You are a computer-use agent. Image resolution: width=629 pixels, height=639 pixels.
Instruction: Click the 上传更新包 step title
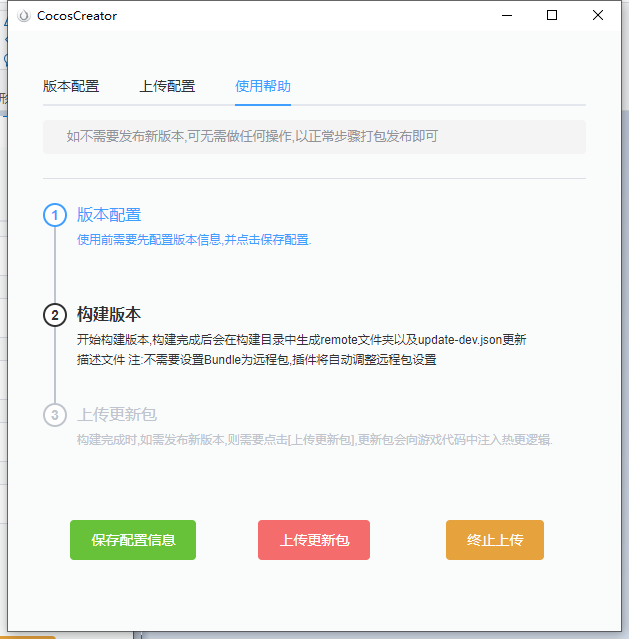pyautogui.click(x=117, y=414)
